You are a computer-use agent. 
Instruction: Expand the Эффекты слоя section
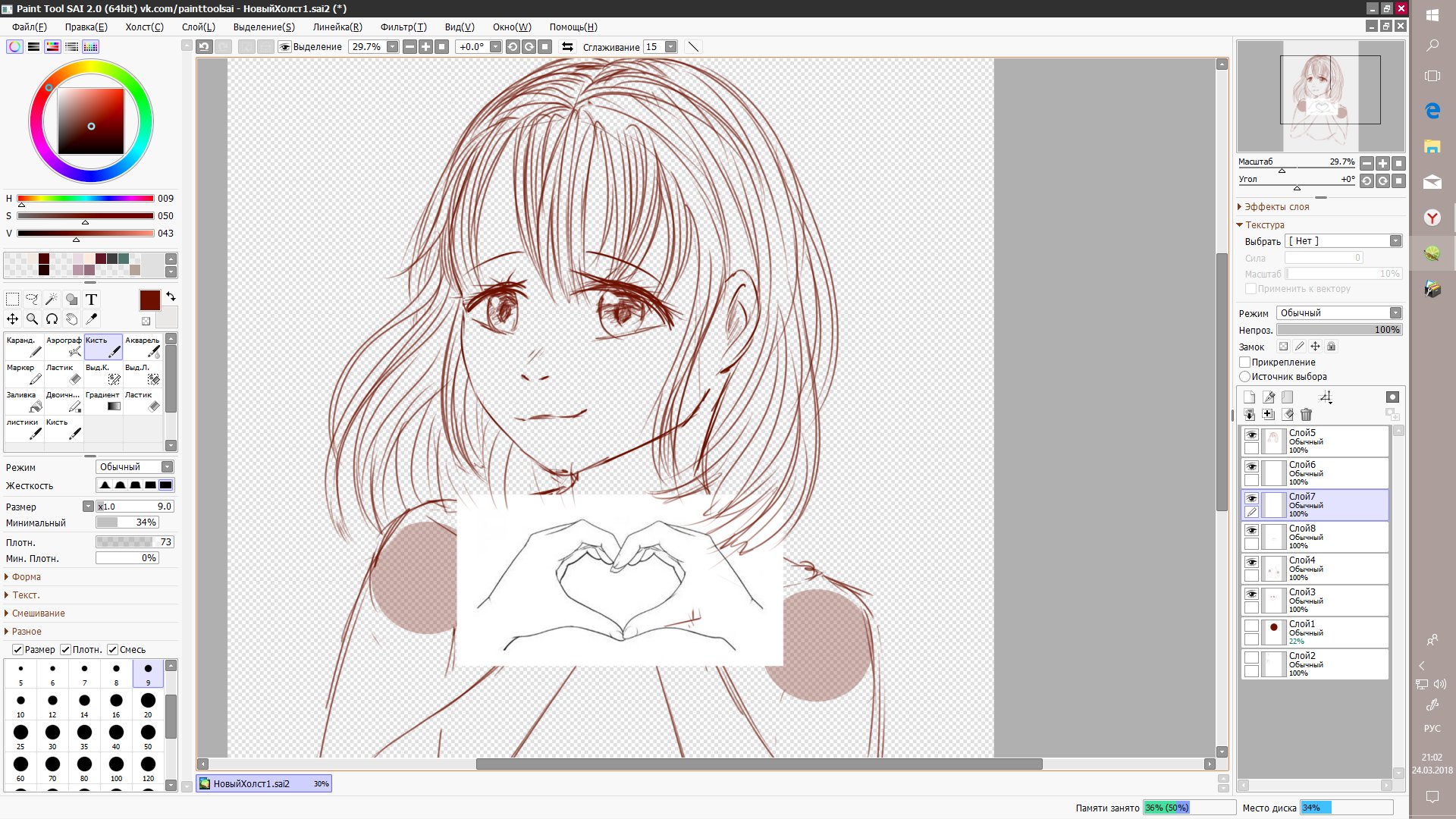coord(1276,207)
